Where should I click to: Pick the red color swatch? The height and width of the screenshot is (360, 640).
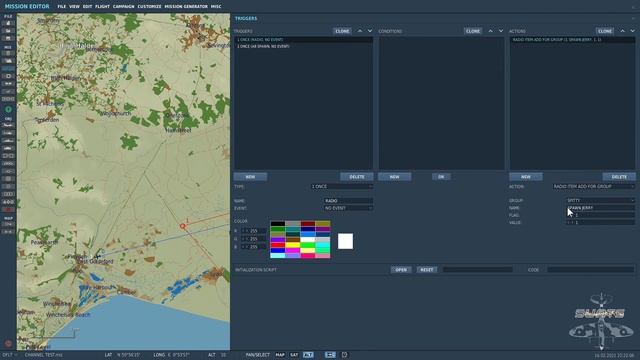pos(278,245)
